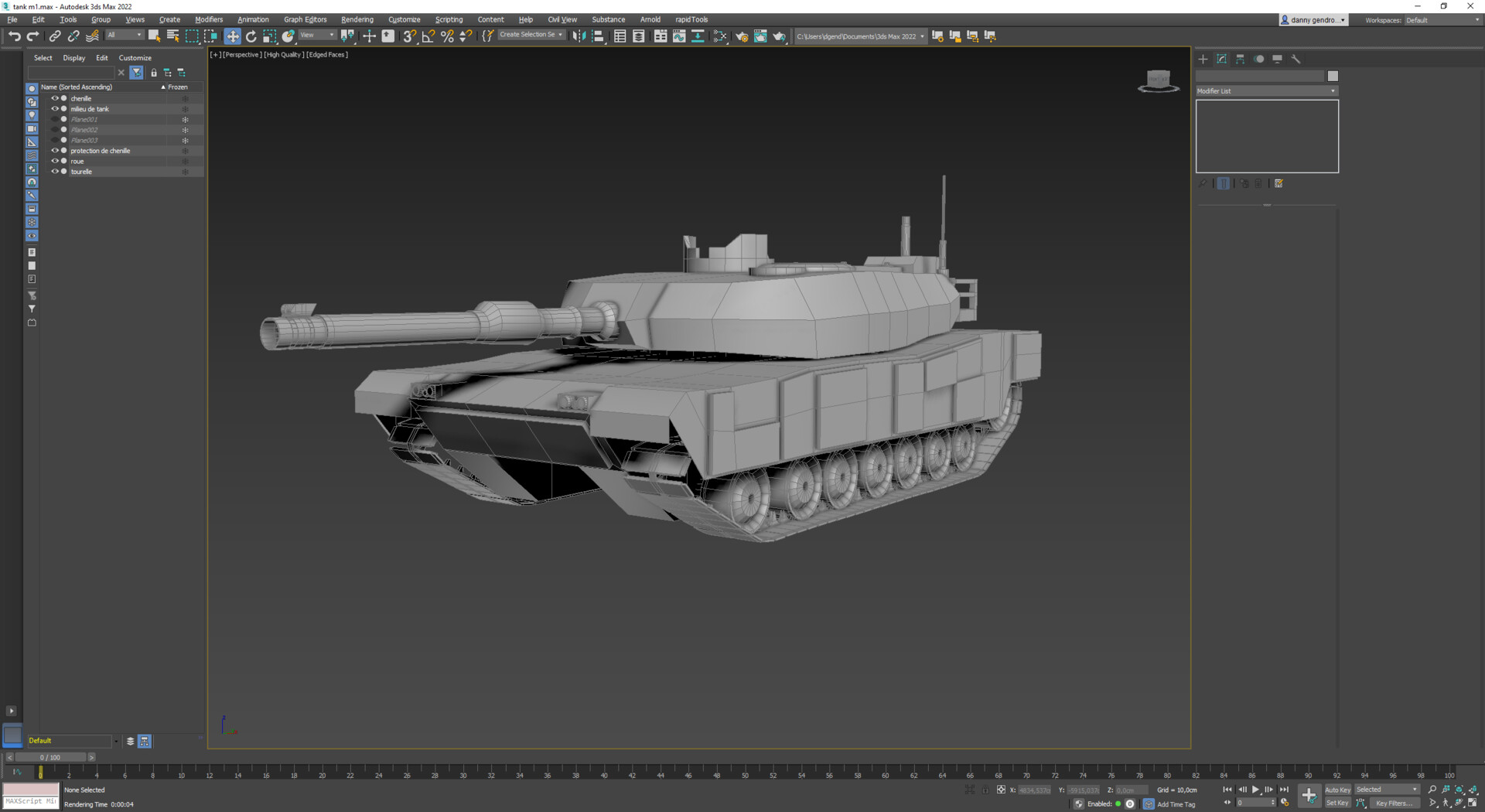Switch to the Display tab in Scene Explorer
Image resolution: width=1485 pixels, height=812 pixels.
pos(73,57)
